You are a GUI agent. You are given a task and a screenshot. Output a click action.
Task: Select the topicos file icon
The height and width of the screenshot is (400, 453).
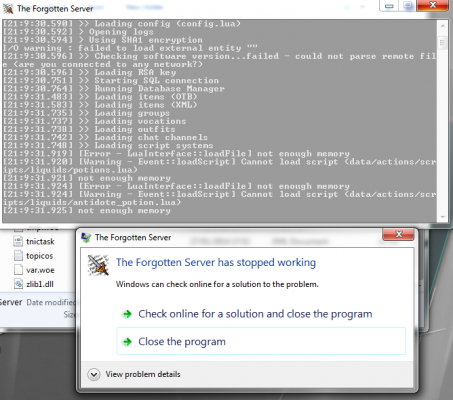[18, 256]
